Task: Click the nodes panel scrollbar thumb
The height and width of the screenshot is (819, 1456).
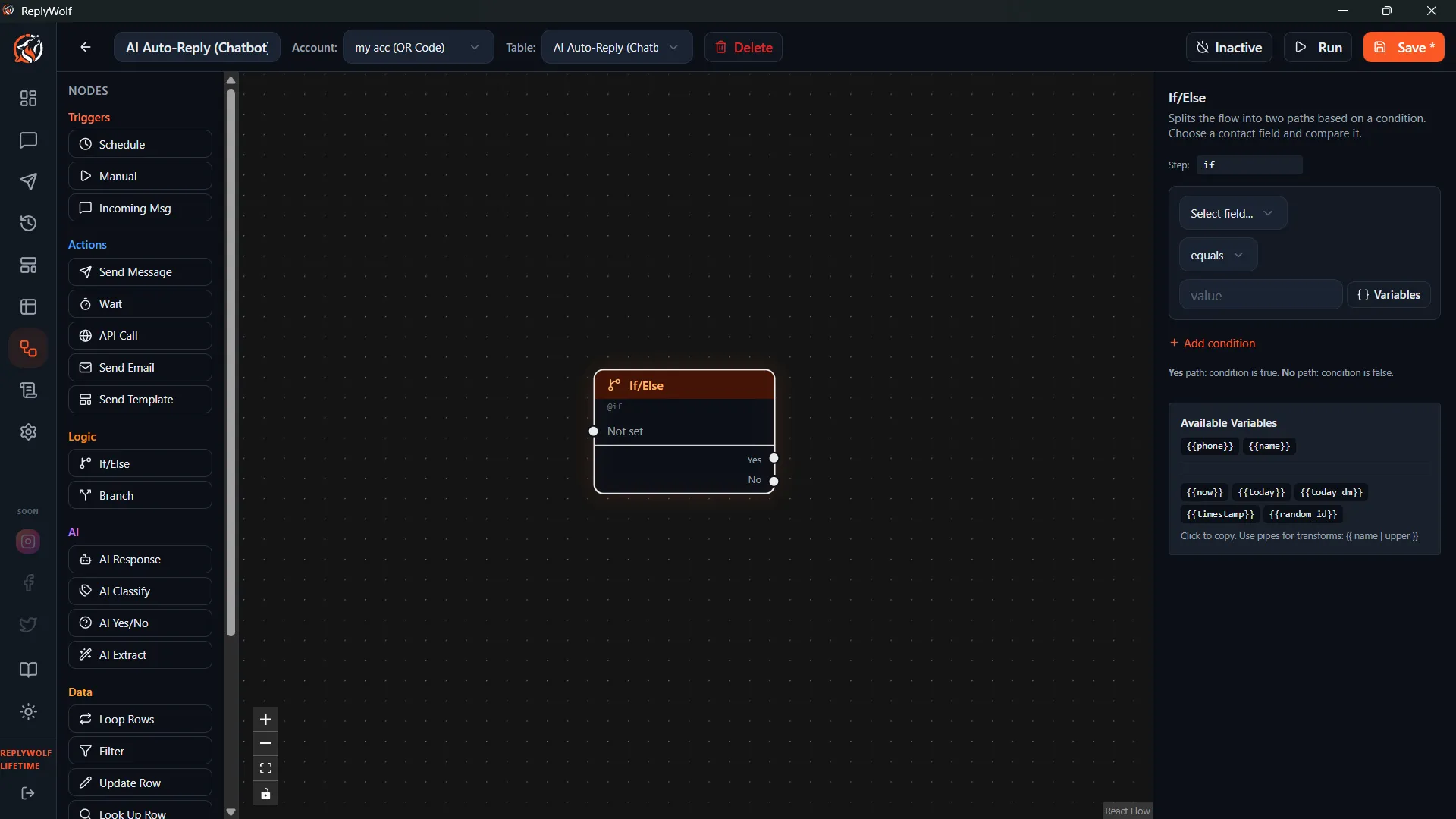Action: [x=231, y=362]
